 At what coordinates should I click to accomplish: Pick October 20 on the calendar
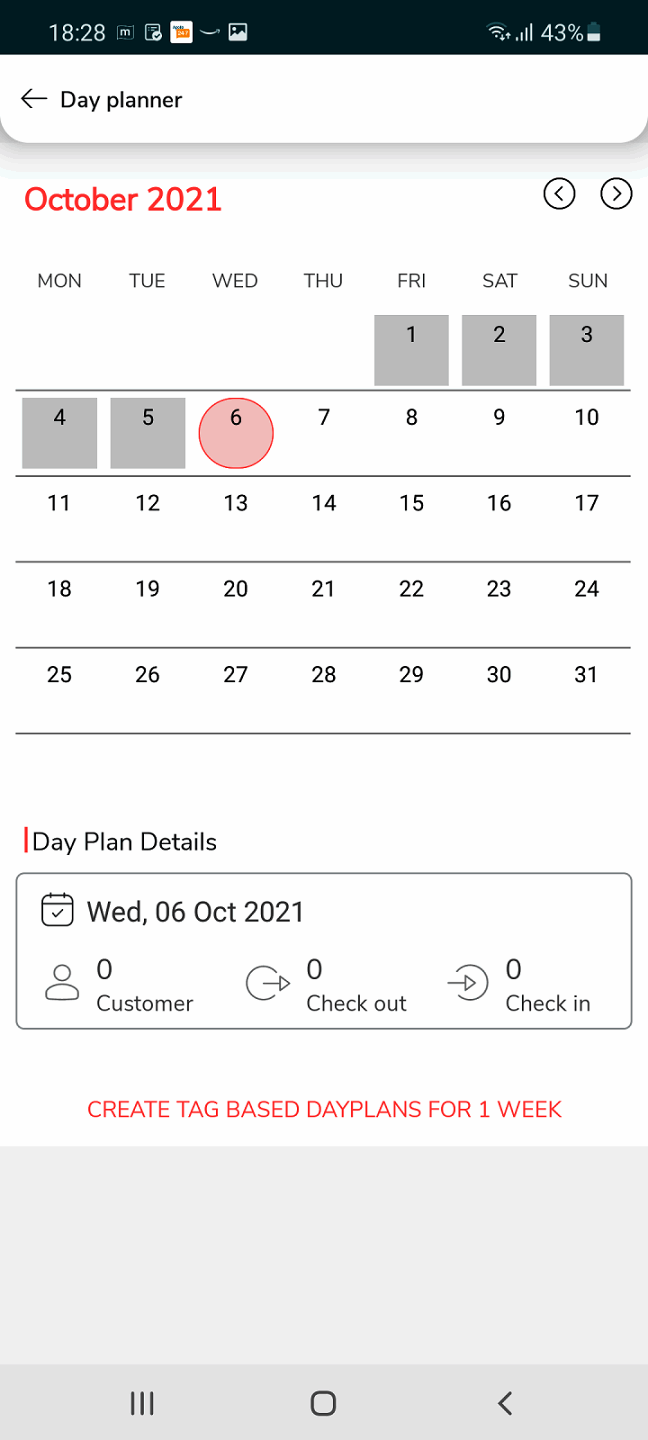[236, 590]
